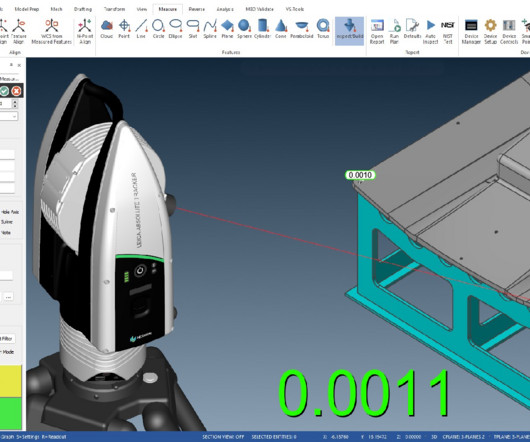This screenshot has height=442, width=530.
Task: Pick the Sphere feature icon
Action: (x=244, y=29)
